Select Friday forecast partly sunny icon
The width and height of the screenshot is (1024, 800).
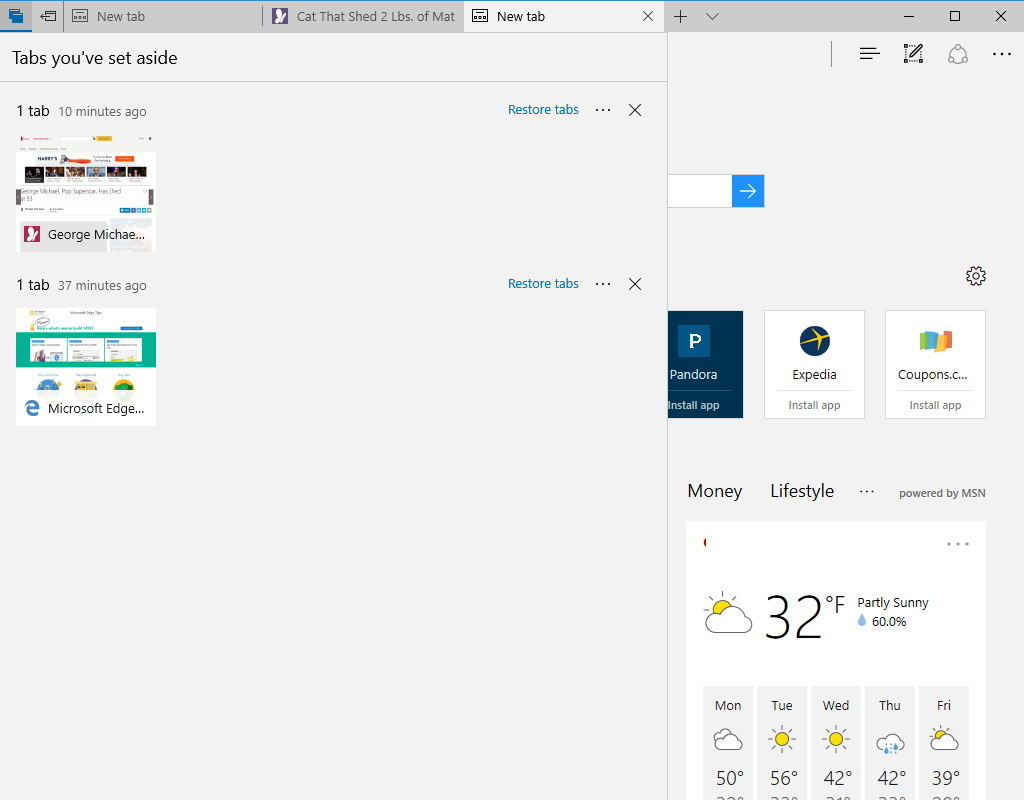(x=944, y=738)
